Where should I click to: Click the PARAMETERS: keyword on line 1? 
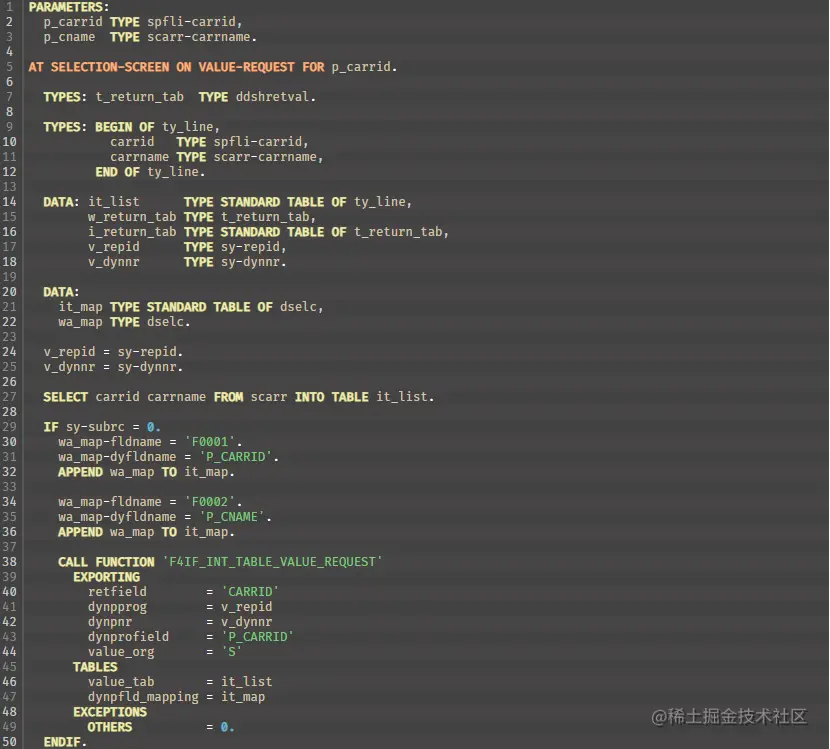[69, 7]
